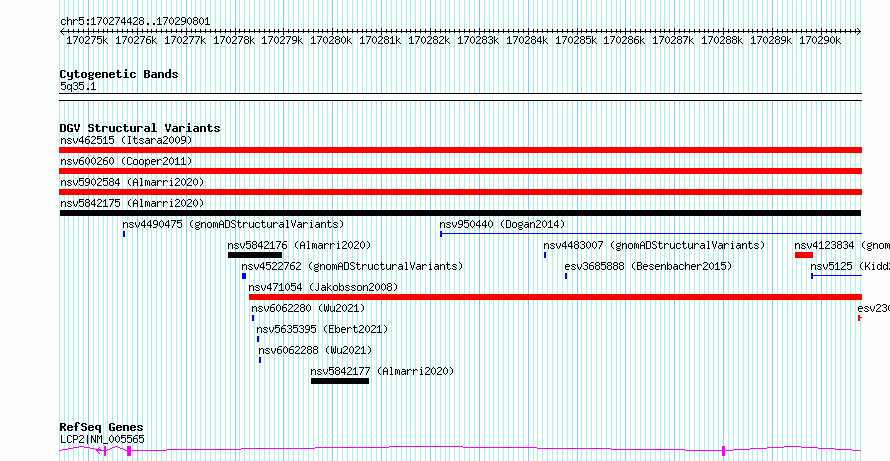The image size is (890, 461).
Task: Click ruler position 170280k
Action: point(331,40)
